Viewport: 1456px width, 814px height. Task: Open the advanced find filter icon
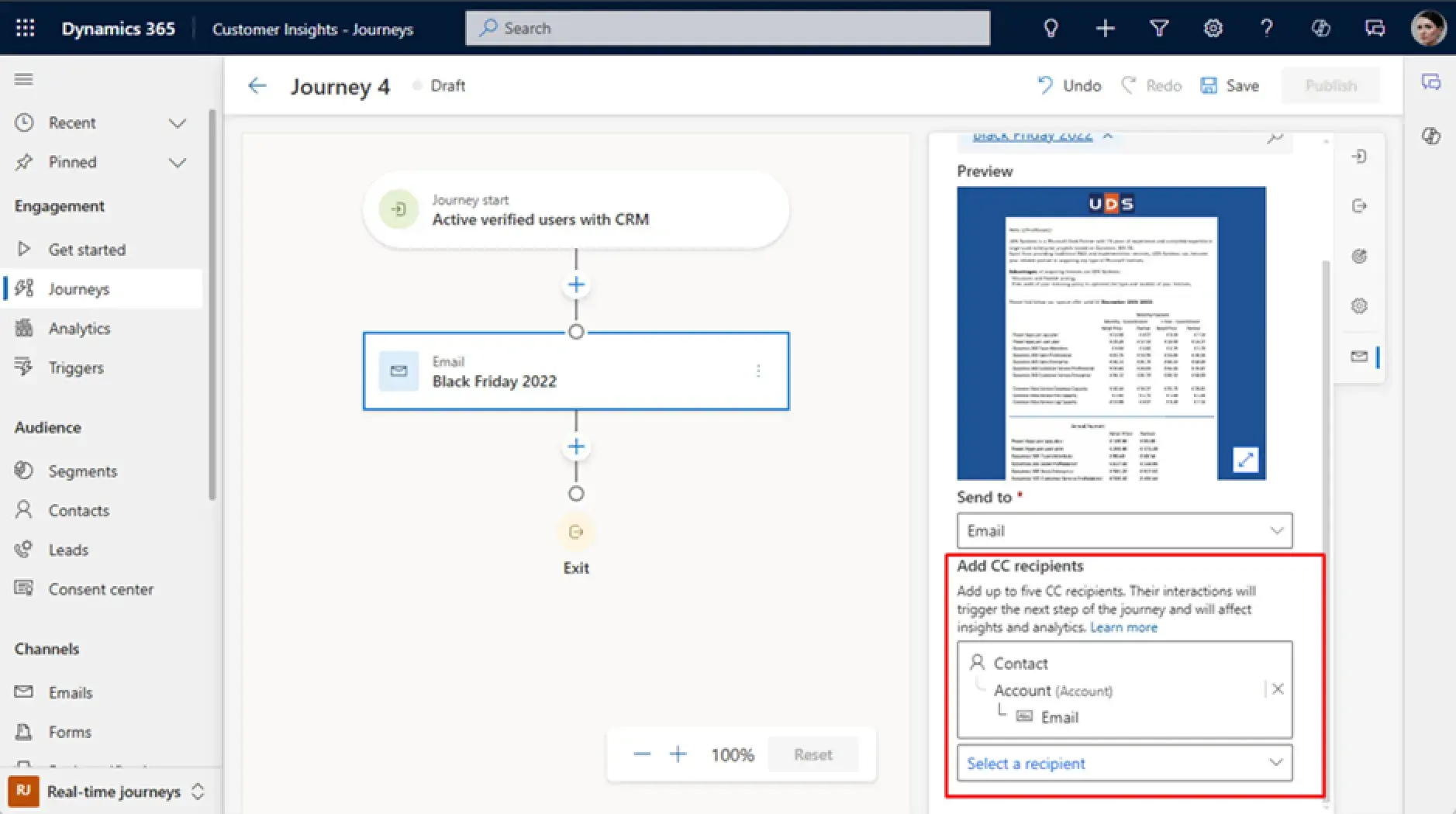(1159, 29)
